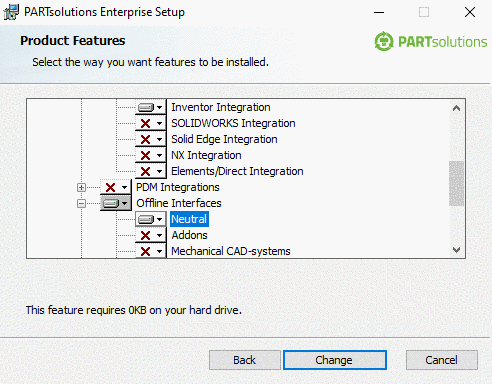Select Offline Interfaces feature label
Viewport: 492px width, 384px height.
179,203
